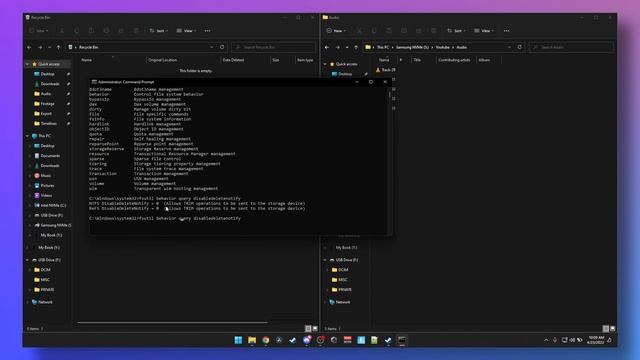The width and height of the screenshot is (640, 360).
Task: Click the Rename icon in Audio window toolbar
Action: (404, 31)
